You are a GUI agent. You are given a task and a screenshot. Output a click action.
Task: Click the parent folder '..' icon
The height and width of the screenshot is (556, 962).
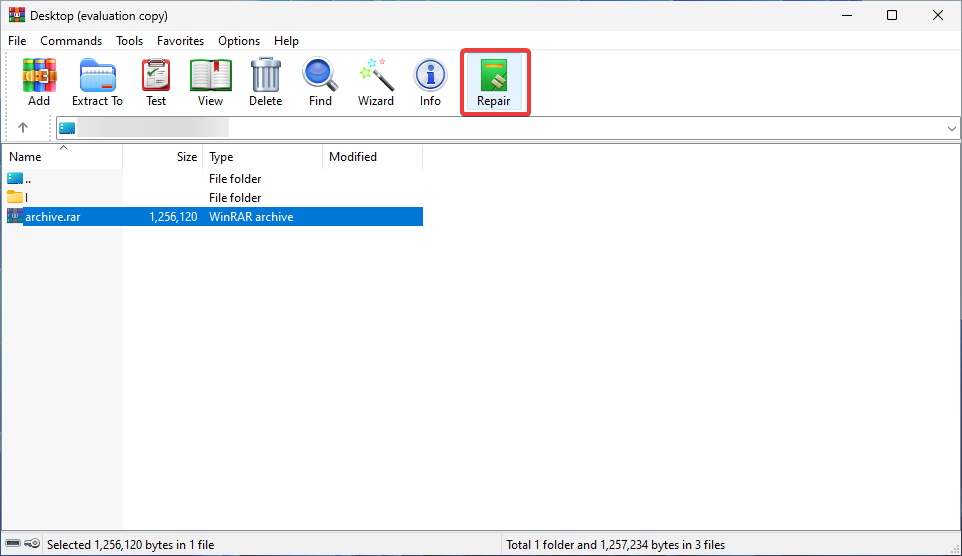15,179
